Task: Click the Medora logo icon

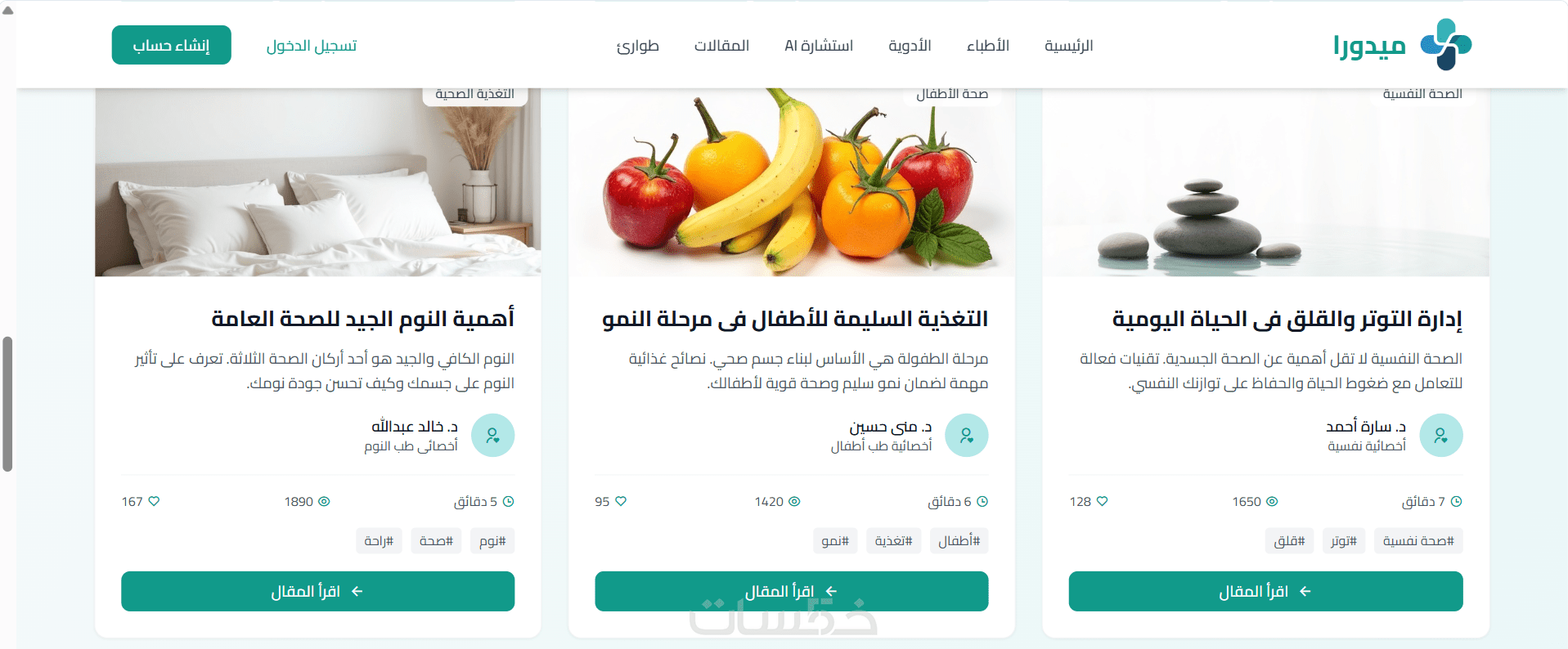Action: coord(1446,44)
